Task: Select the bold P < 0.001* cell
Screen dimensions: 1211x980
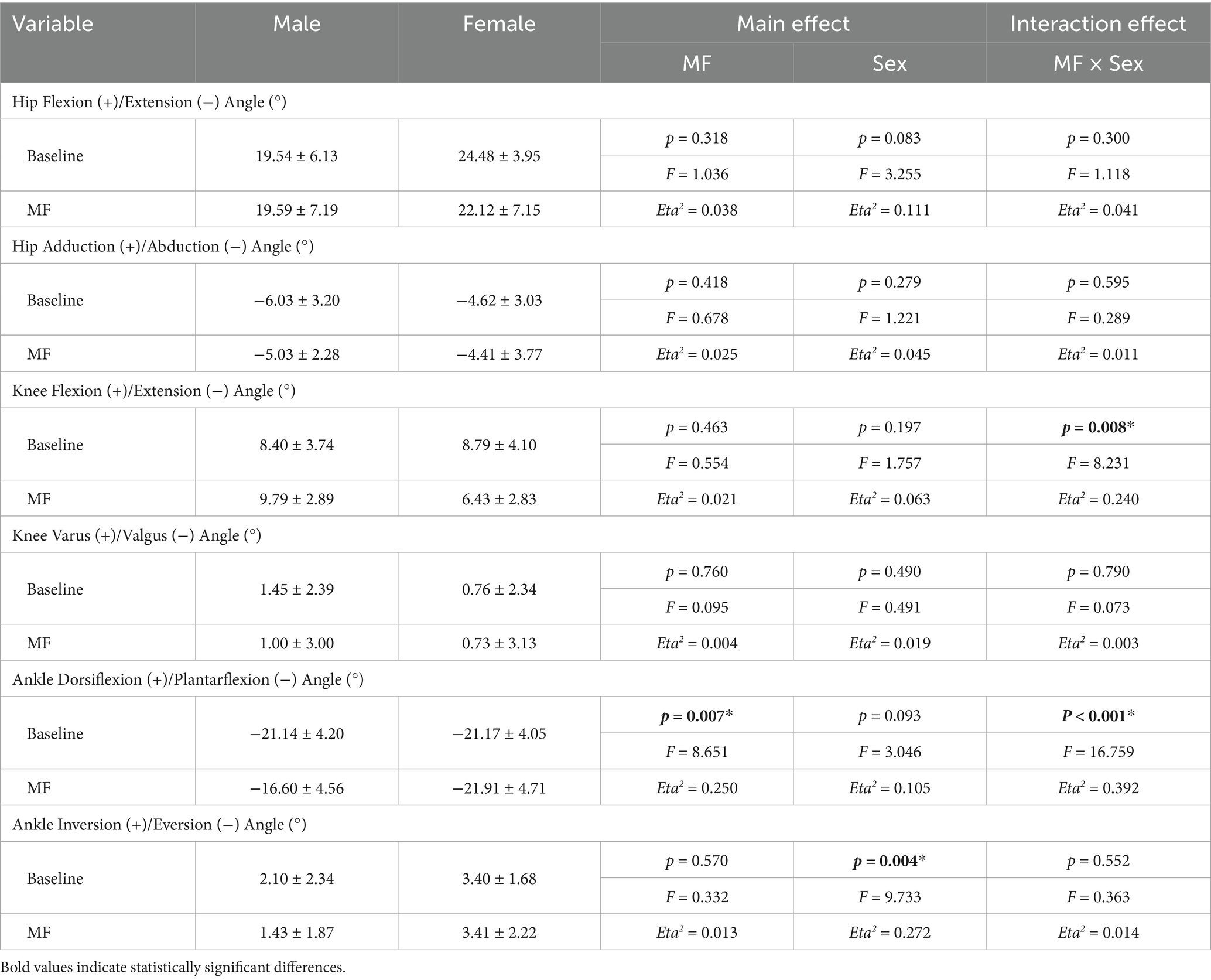Action: point(1098,716)
